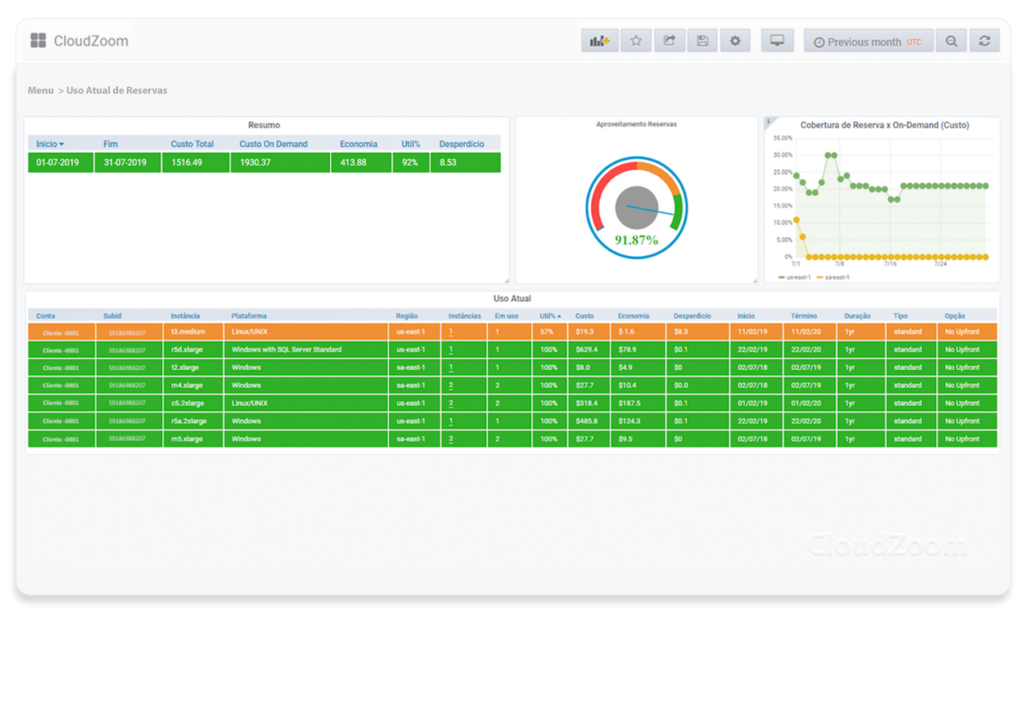1024x708 pixels.
Task: Go back by clicking Menu in the breadcrumb
Action: (x=40, y=90)
